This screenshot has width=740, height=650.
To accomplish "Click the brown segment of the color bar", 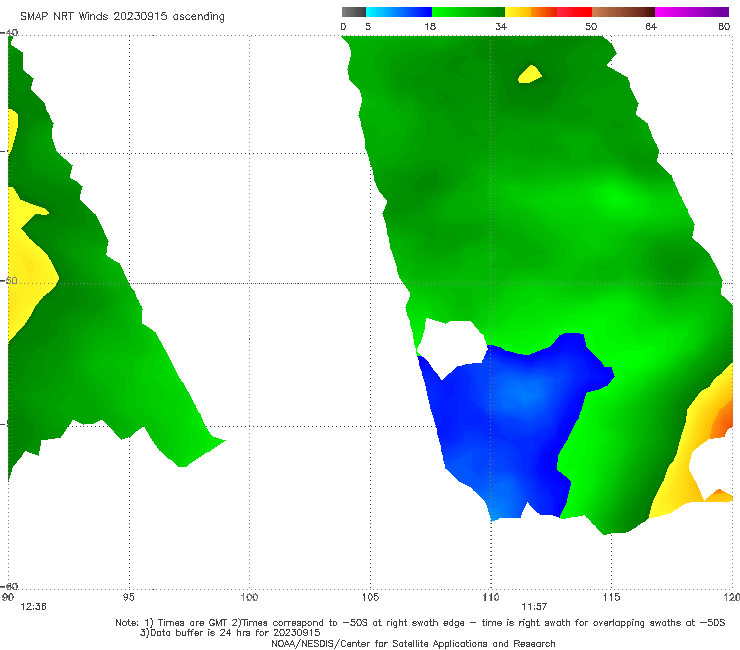I will coord(623,12).
